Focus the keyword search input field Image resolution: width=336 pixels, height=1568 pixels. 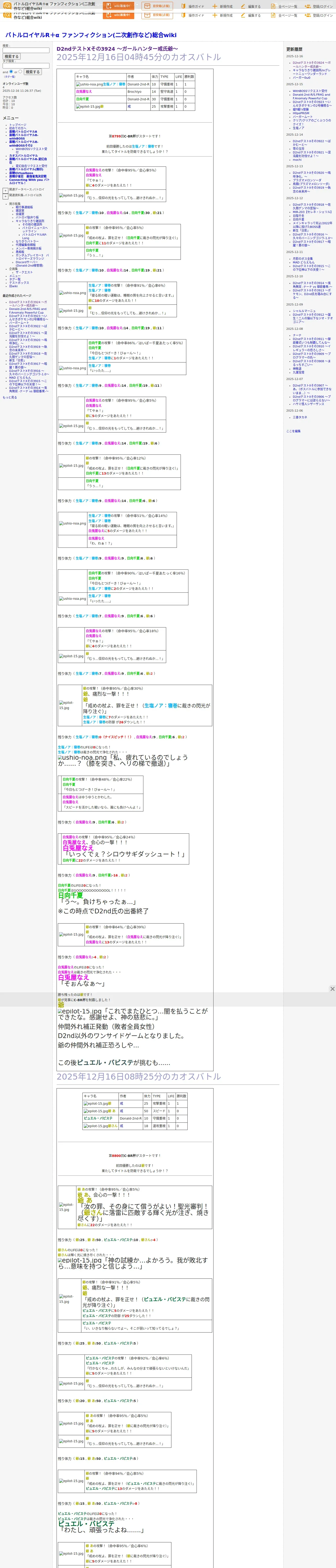coord(26,50)
